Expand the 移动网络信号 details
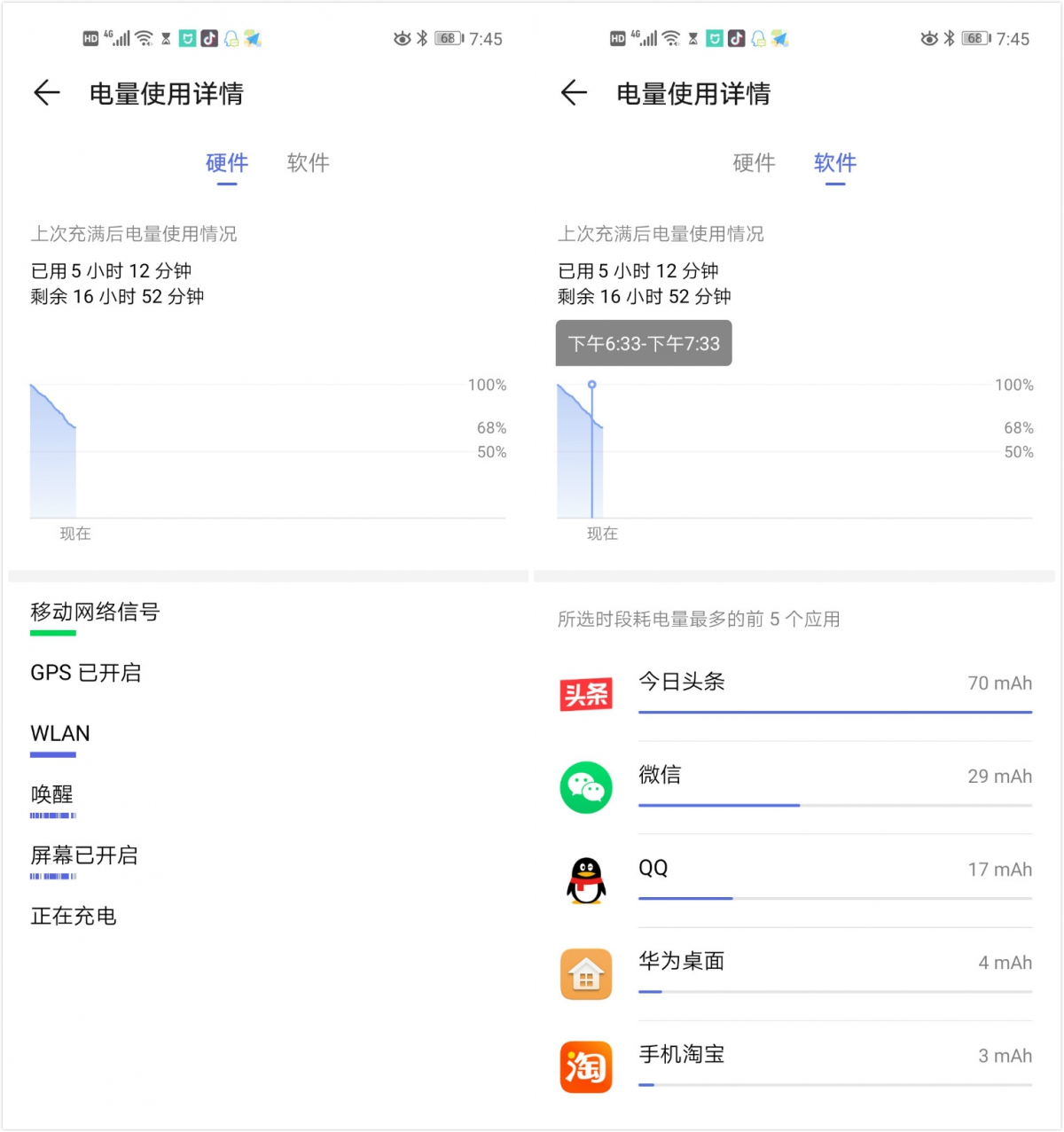1064x1132 pixels. point(95,613)
